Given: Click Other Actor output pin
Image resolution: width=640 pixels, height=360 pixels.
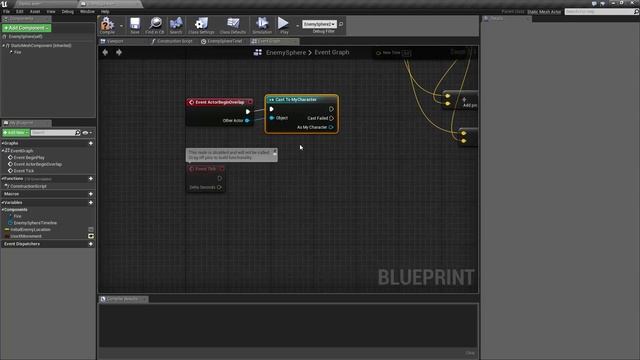Looking at the screenshot, I should 247,120.
